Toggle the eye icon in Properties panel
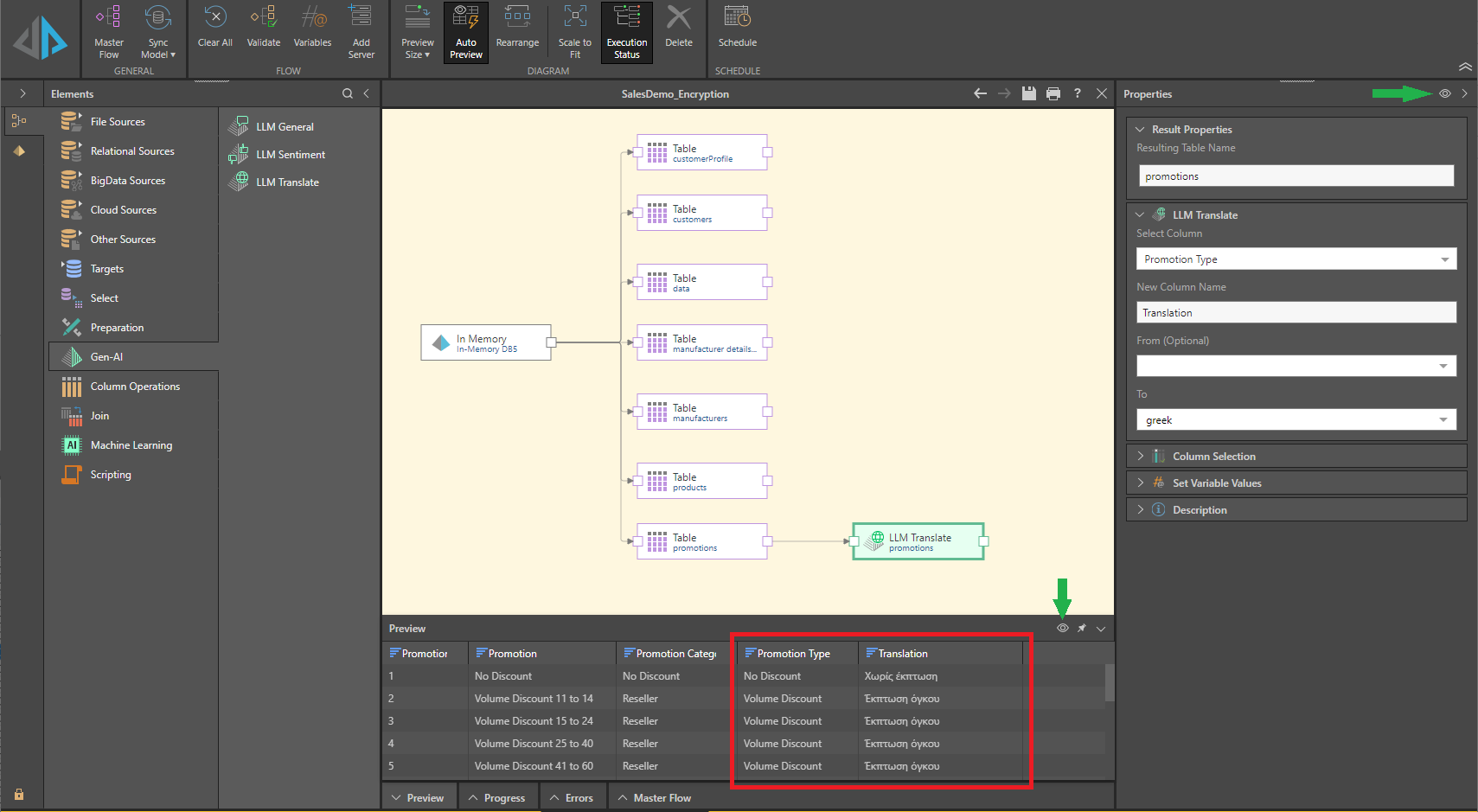1478x812 pixels. (1444, 93)
